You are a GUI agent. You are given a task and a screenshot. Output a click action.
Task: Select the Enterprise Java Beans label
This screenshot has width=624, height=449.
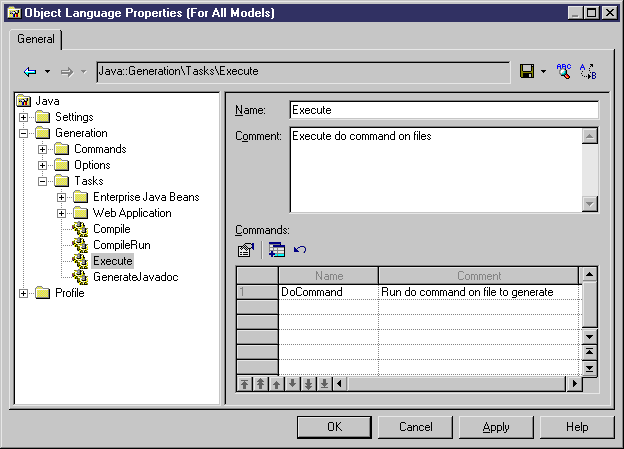click(146, 197)
